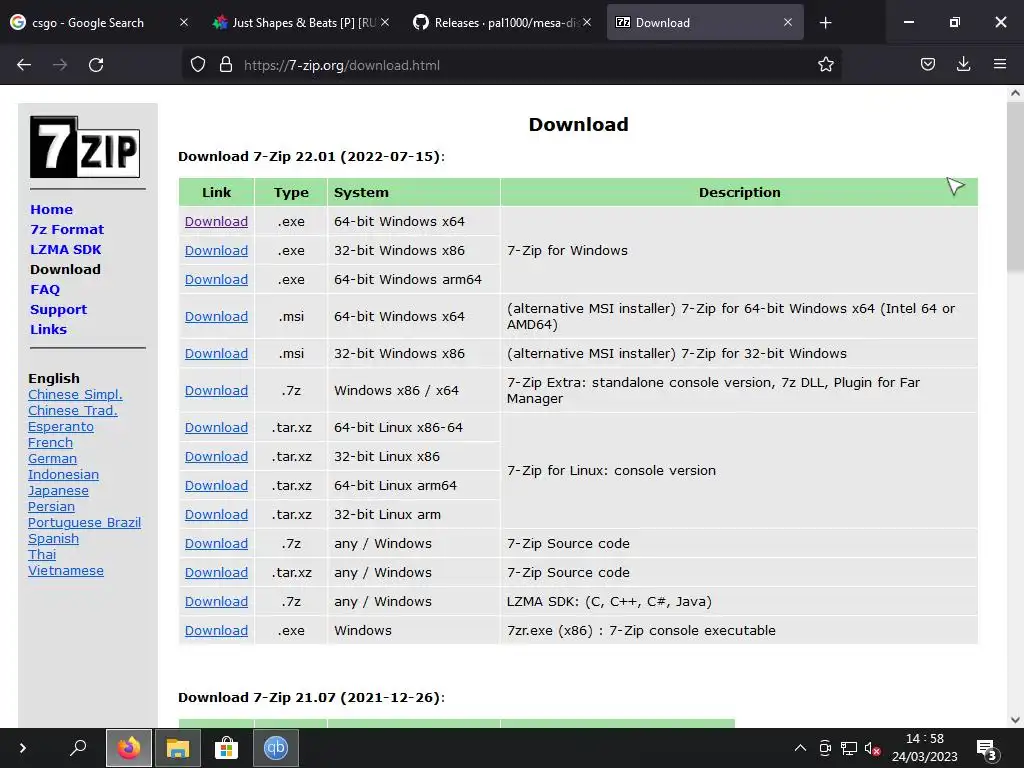Open 7z Format sidebar link
Screen dimensions: 1024x768
pos(67,230)
